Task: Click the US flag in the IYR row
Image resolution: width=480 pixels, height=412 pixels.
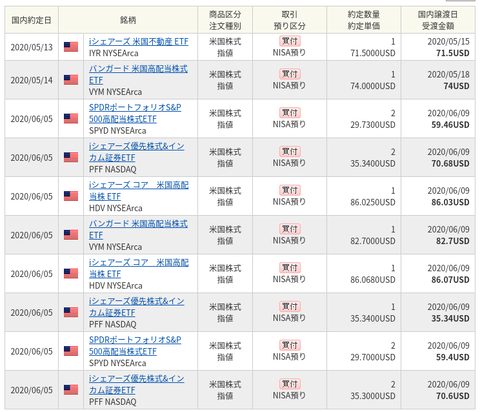Action: click(71, 47)
